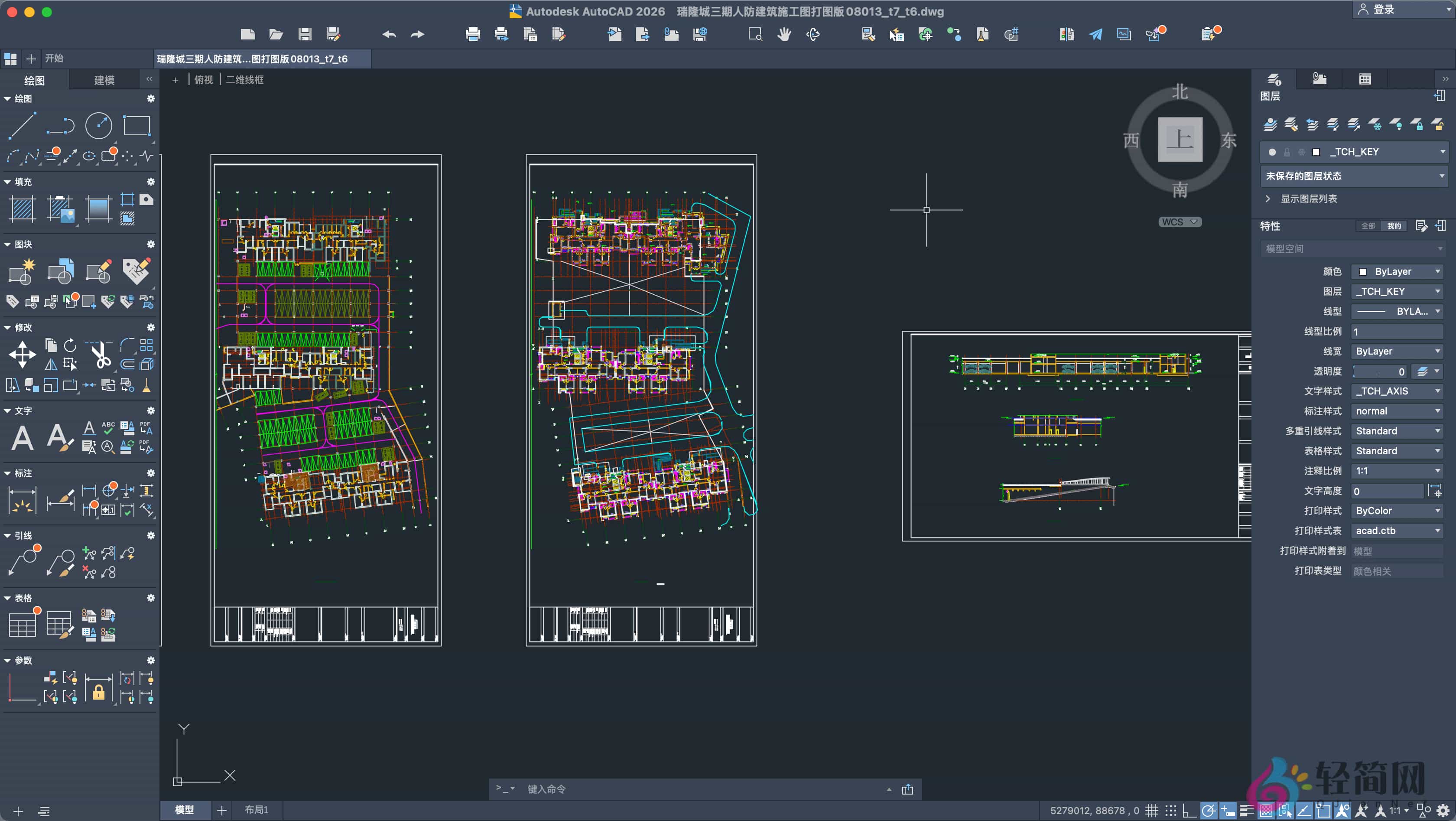Click the _TCH_KEY layer color swatch
This screenshot has width=1456, height=821.
(1317, 152)
